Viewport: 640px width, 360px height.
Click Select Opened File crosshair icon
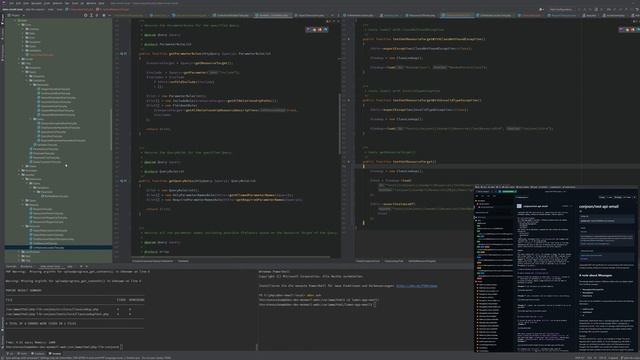click(x=85, y=15)
